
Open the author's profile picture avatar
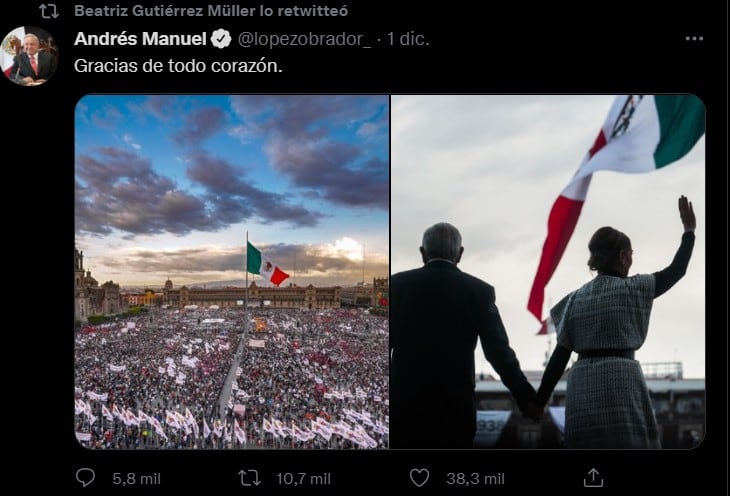[x=28, y=56]
